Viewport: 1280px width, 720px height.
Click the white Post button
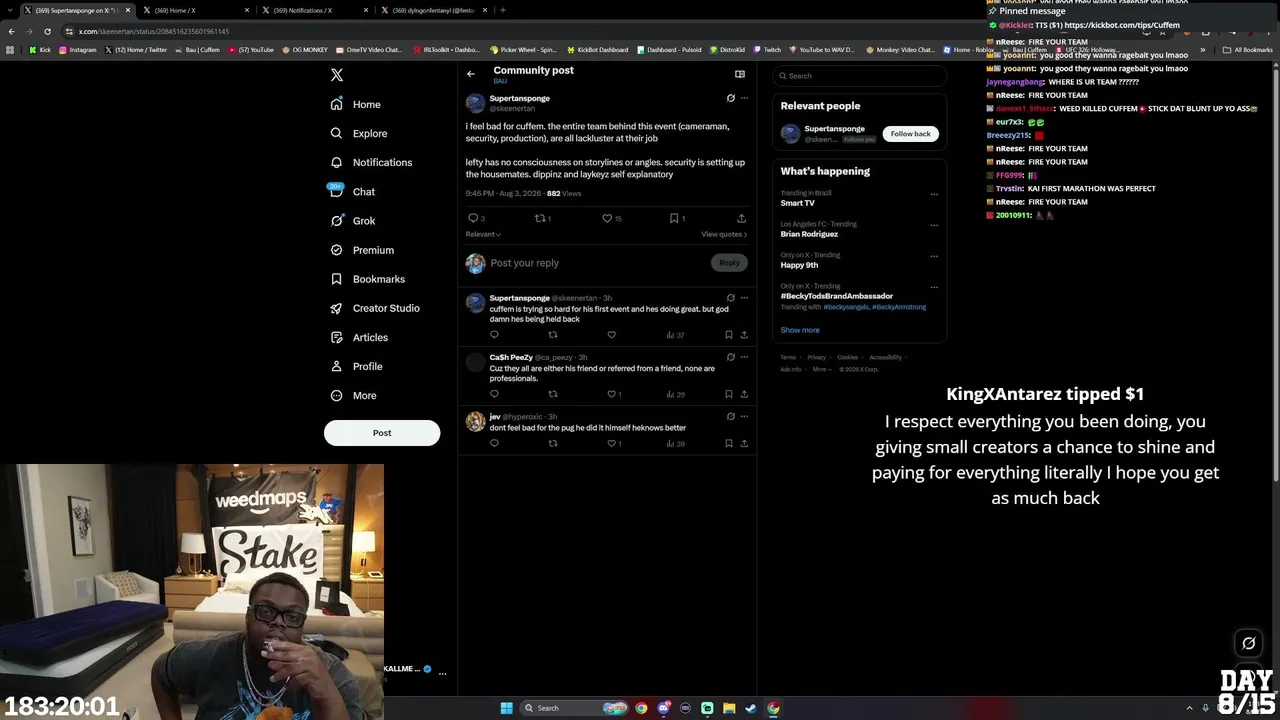(x=382, y=433)
